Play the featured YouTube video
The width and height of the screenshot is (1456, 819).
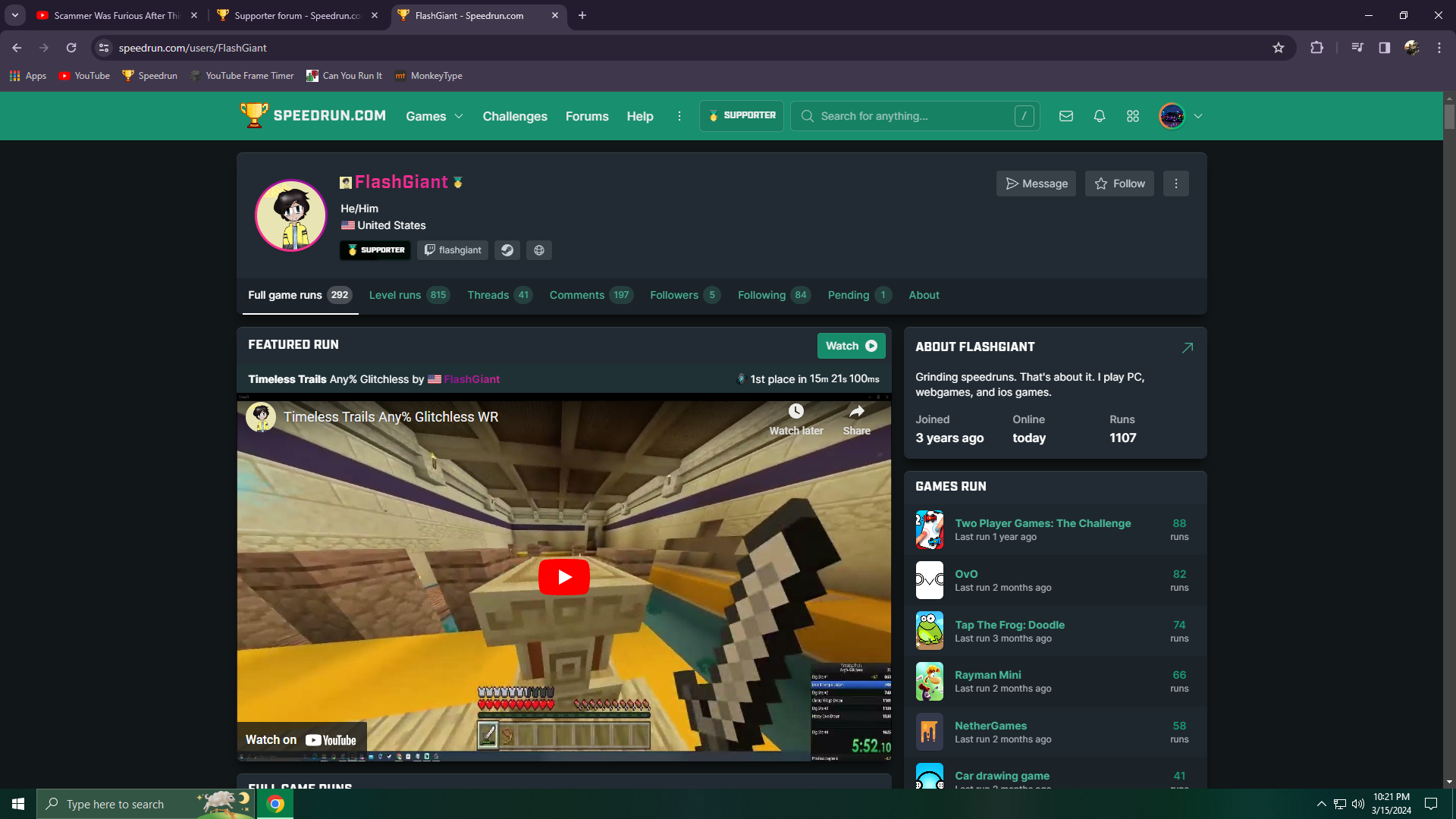(564, 577)
